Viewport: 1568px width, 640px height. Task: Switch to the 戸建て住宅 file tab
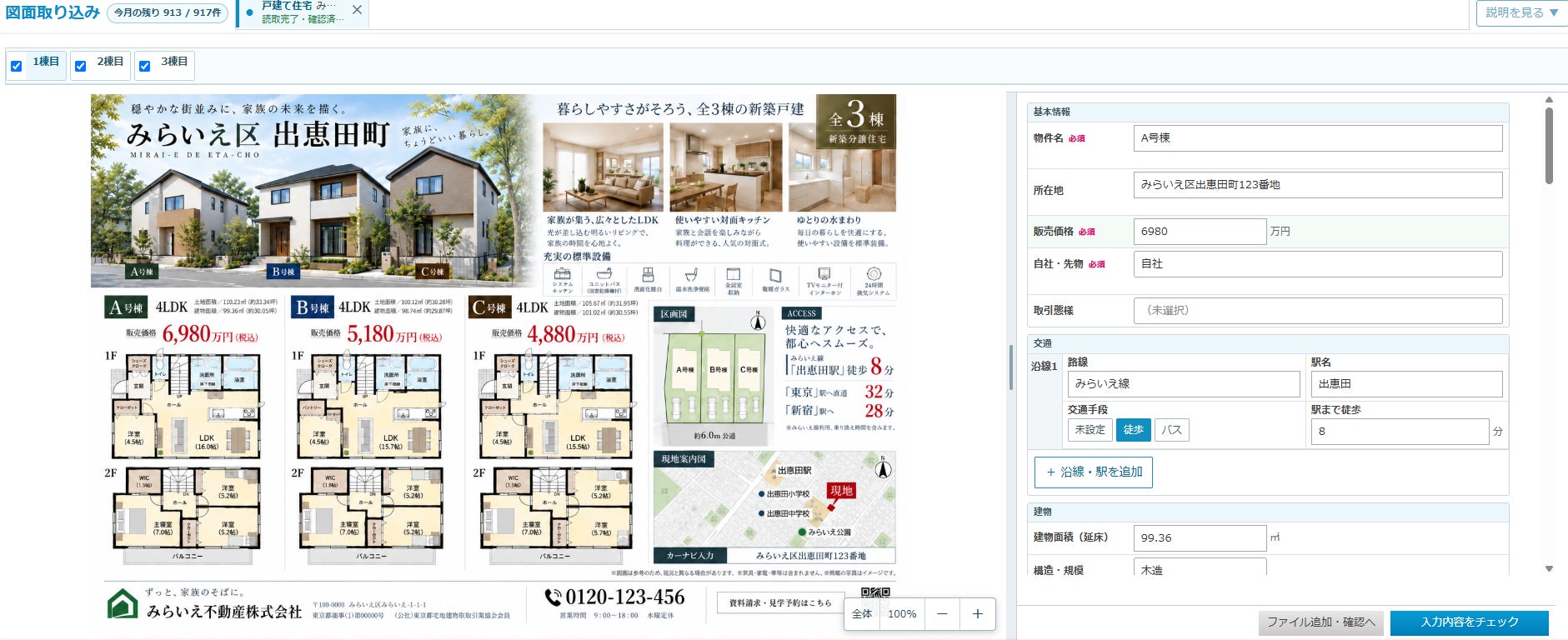(x=300, y=12)
